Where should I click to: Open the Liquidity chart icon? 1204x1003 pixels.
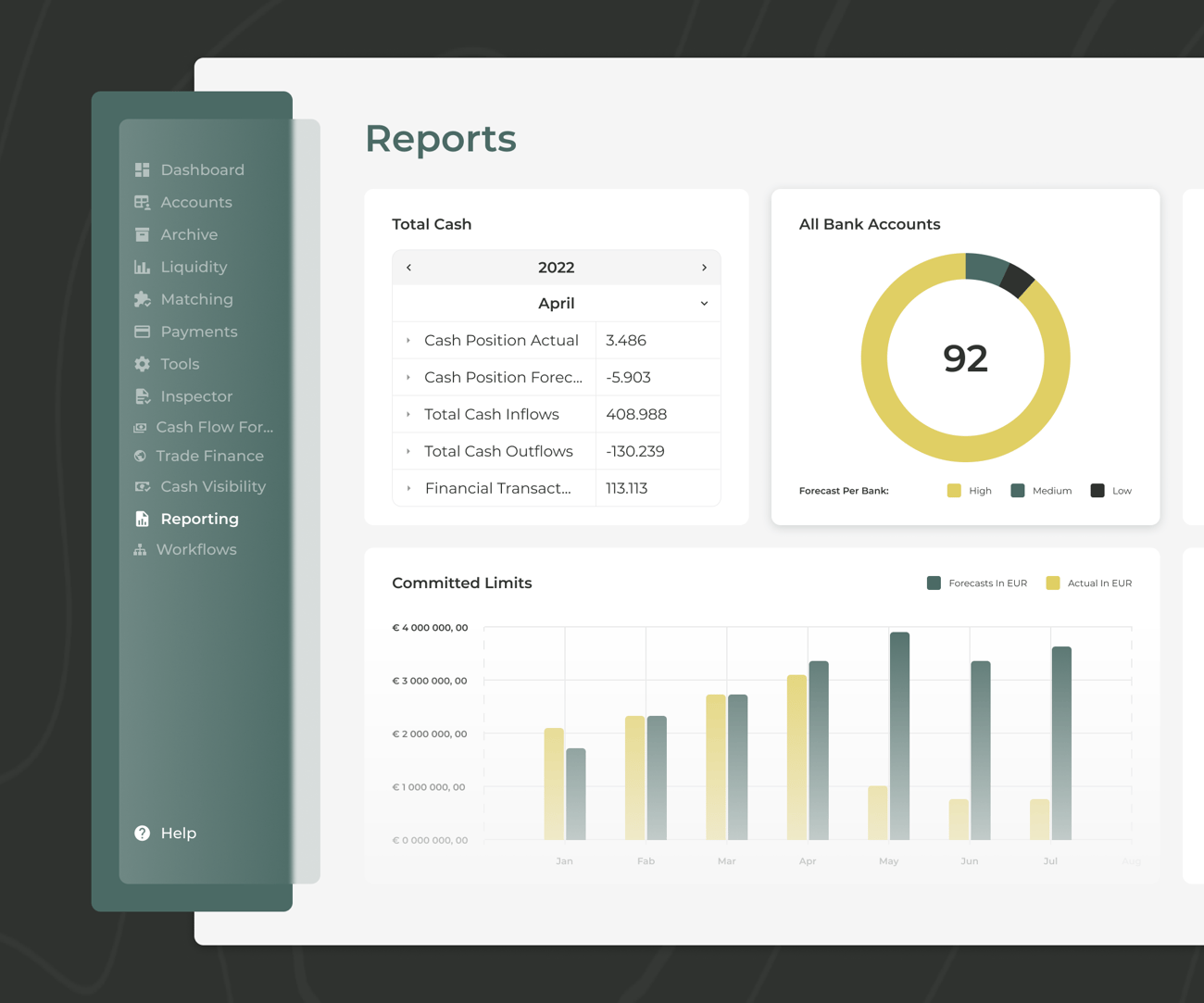141,267
